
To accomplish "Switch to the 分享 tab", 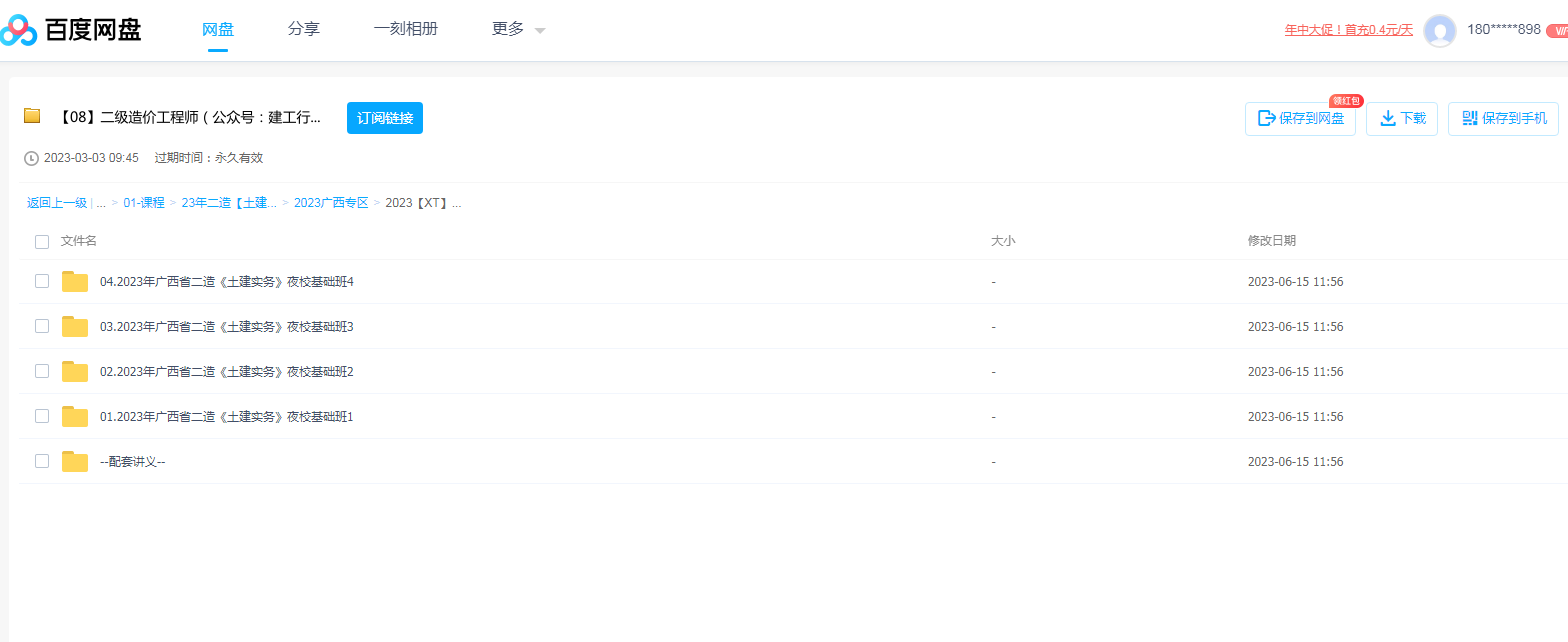I will [x=303, y=30].
